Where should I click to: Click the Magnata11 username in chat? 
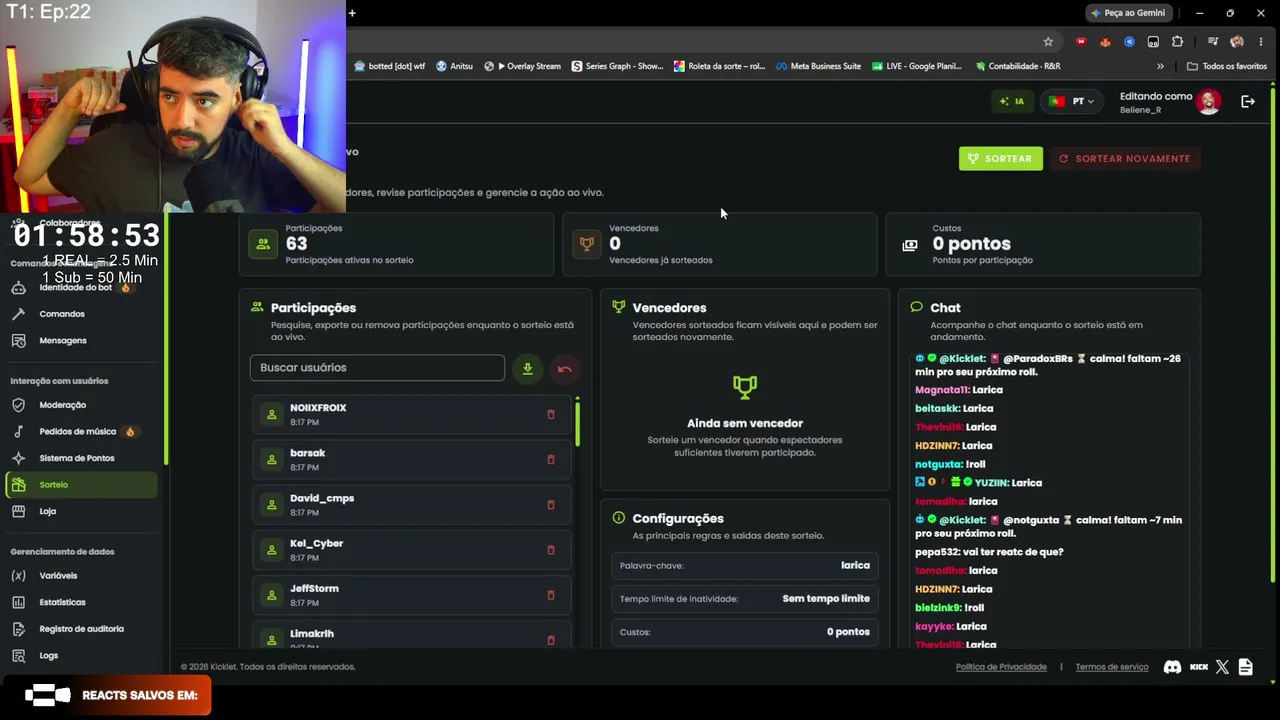(x=942, y=390)
